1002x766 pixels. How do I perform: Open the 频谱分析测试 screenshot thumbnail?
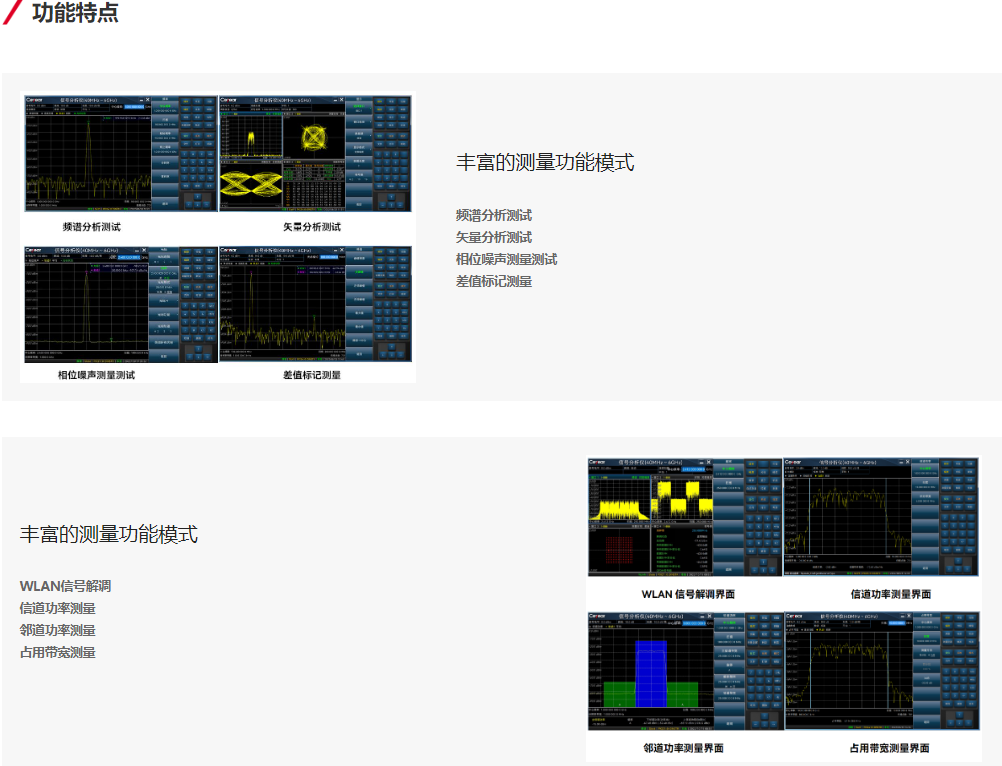[x=119, y=153]
